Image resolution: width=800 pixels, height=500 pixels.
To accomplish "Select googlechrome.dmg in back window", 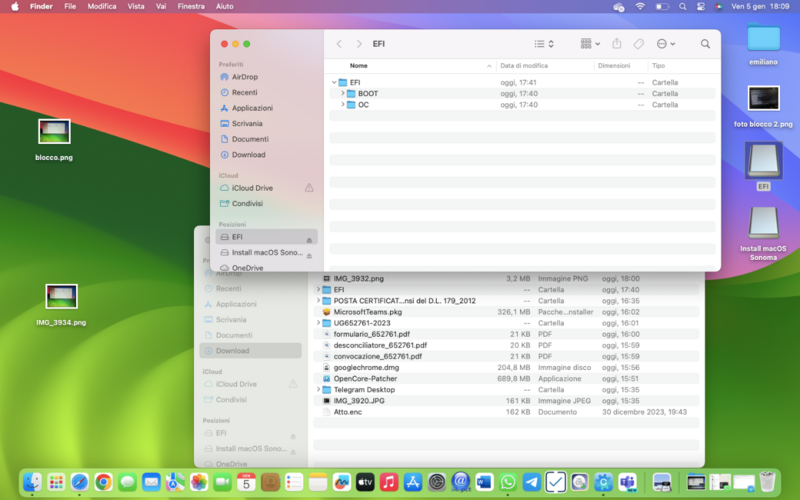I will pos(506,367).
